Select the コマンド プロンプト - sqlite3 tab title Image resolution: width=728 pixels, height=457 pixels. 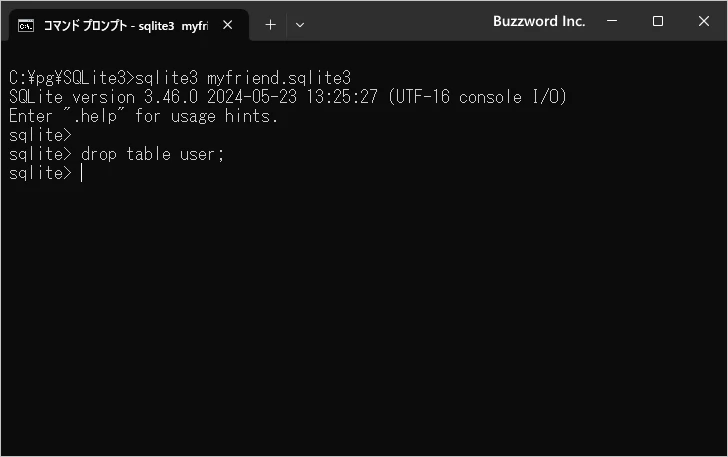(x=125, y=24)
